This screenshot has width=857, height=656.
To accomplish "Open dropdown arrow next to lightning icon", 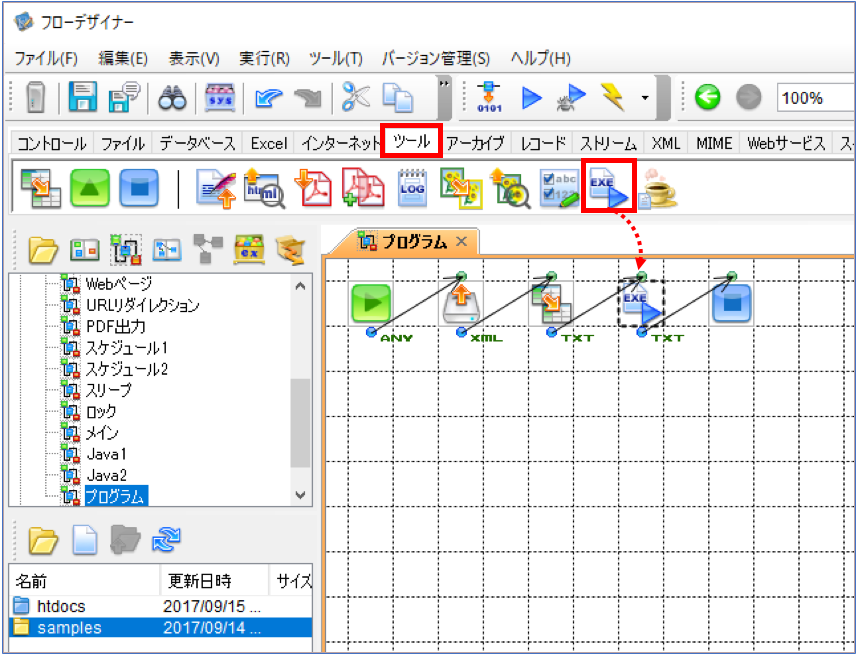I will coord(645,98).
